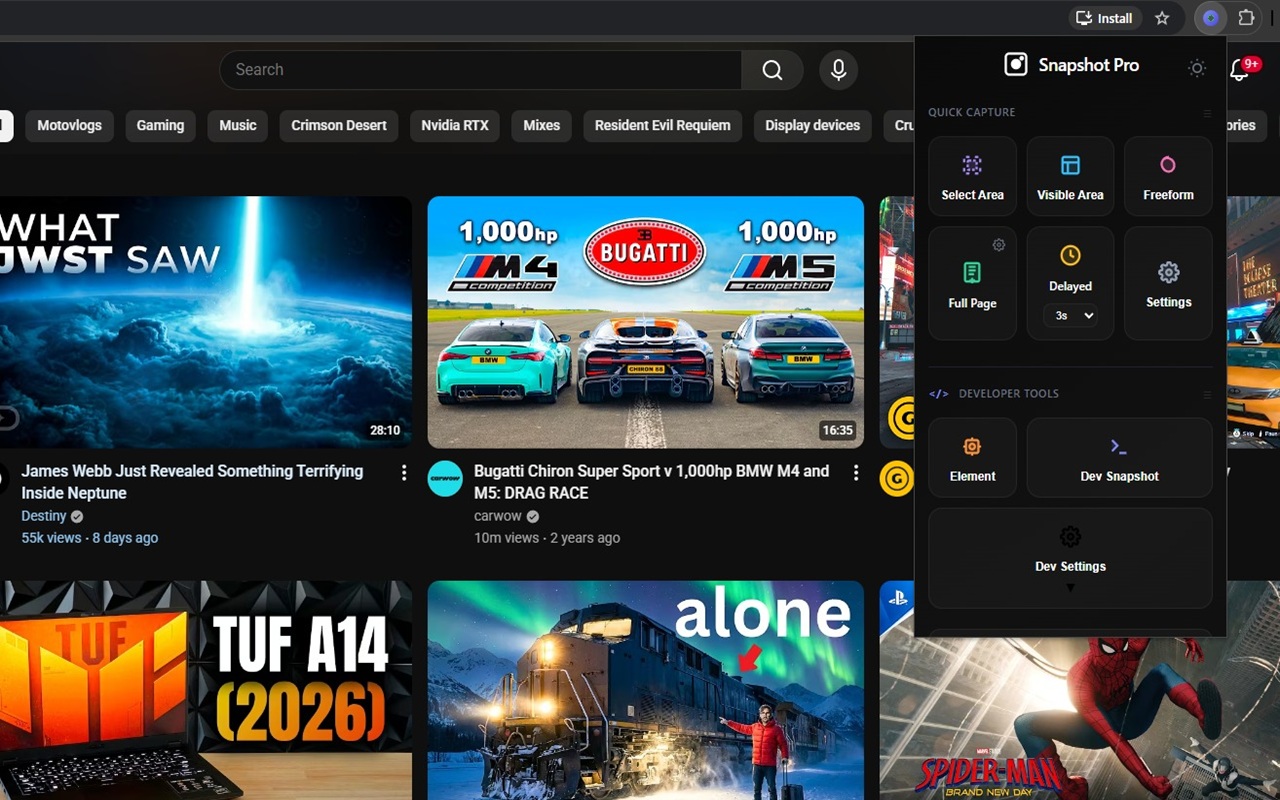Click the '10m views · 2 years ago' text

pos(547,538)
